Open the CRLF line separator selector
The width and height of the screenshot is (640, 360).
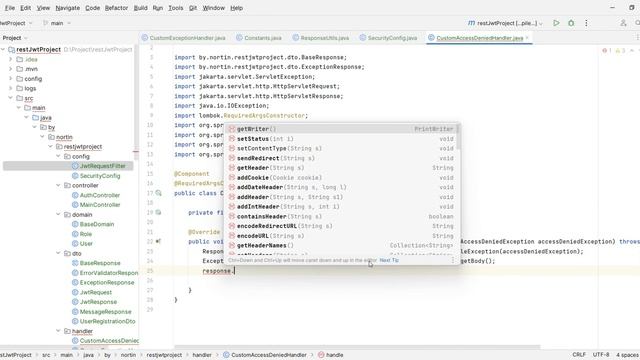click(x=579, y=355)
